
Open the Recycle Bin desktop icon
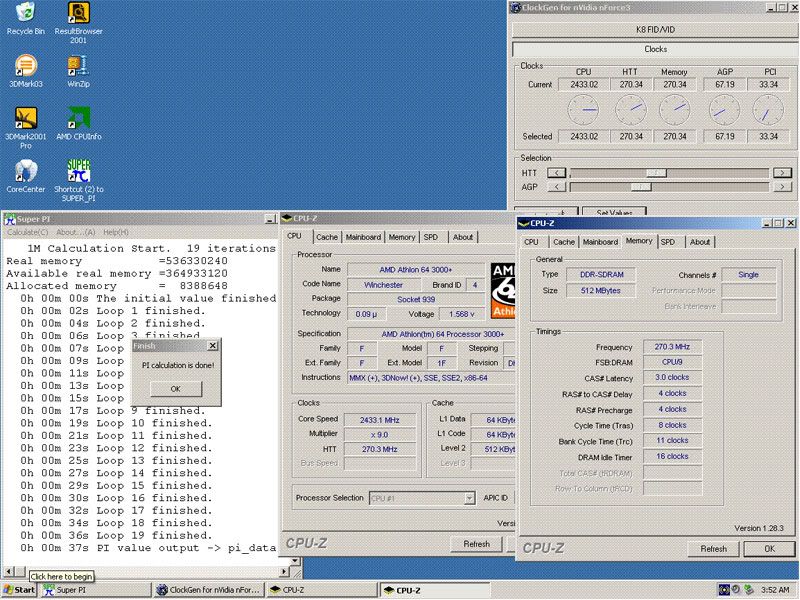pyautogui.click(x=26, y=19)
